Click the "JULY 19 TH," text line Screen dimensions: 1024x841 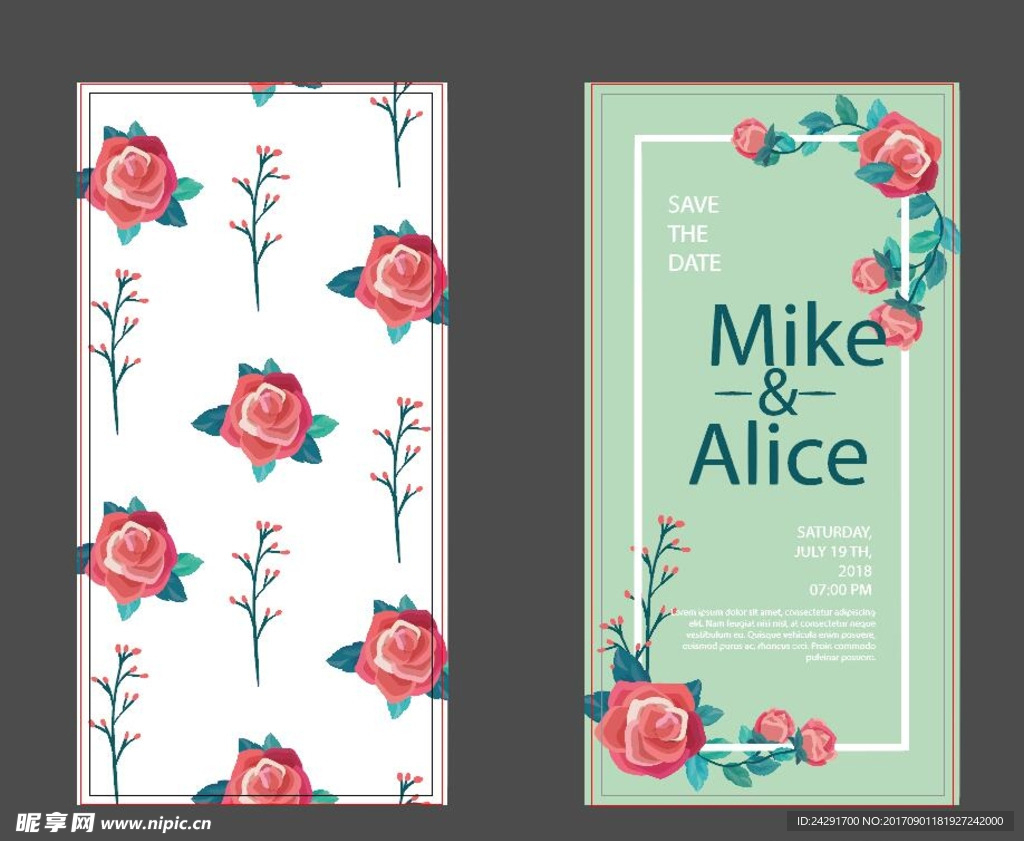pyautogui.click(x=833, y=552)
